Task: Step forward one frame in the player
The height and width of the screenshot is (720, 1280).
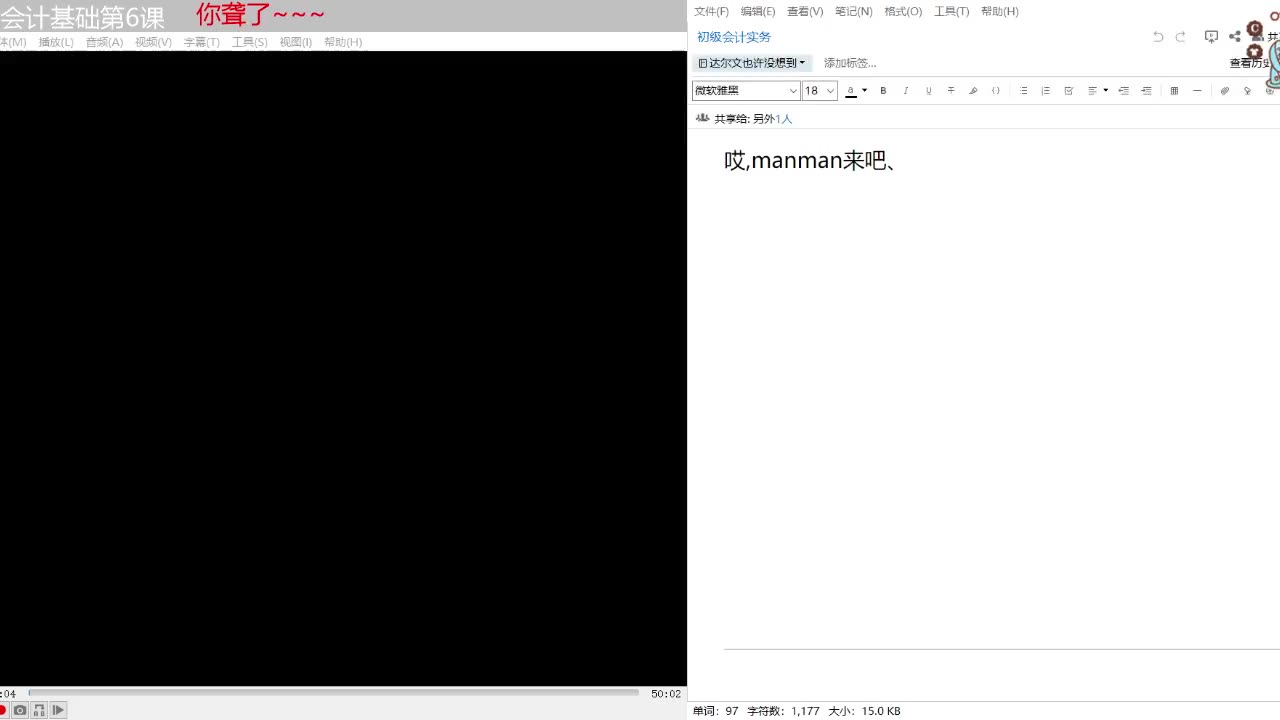Action: click(x=58, y=710)
